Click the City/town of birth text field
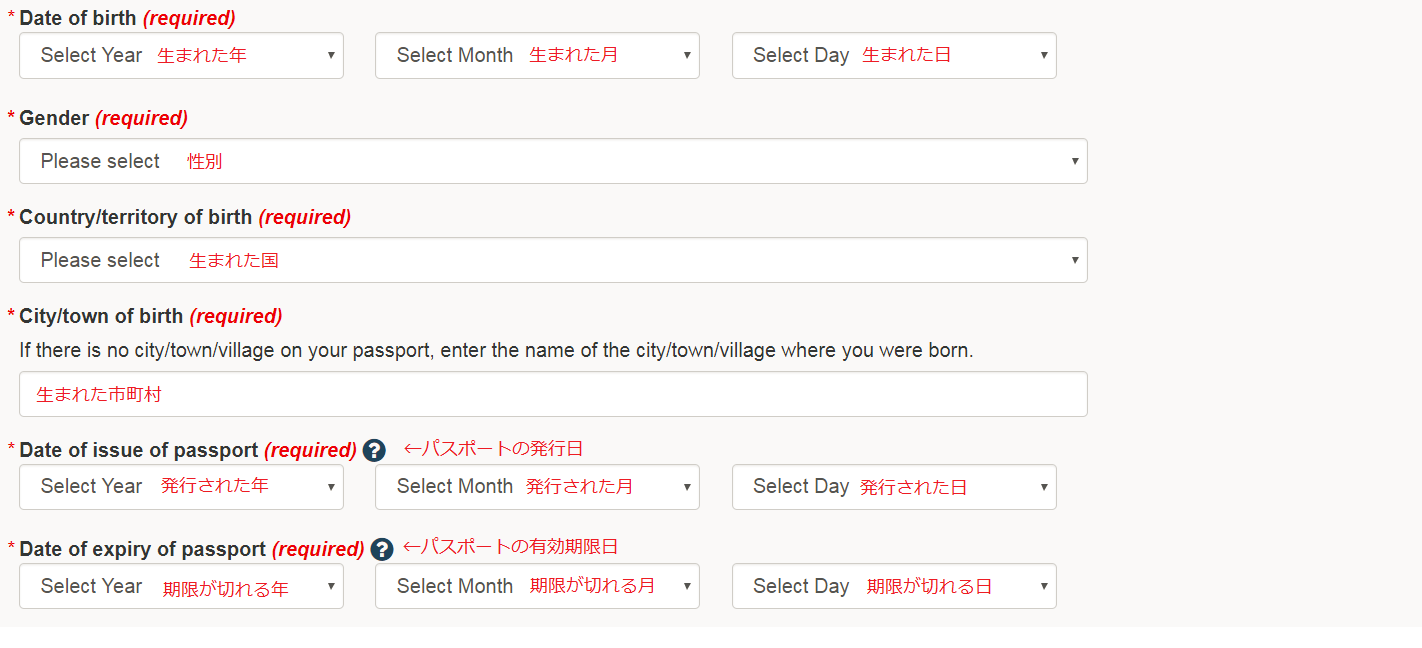Image resolution: width=1422 pixels, height=648 pixels. 553,394
